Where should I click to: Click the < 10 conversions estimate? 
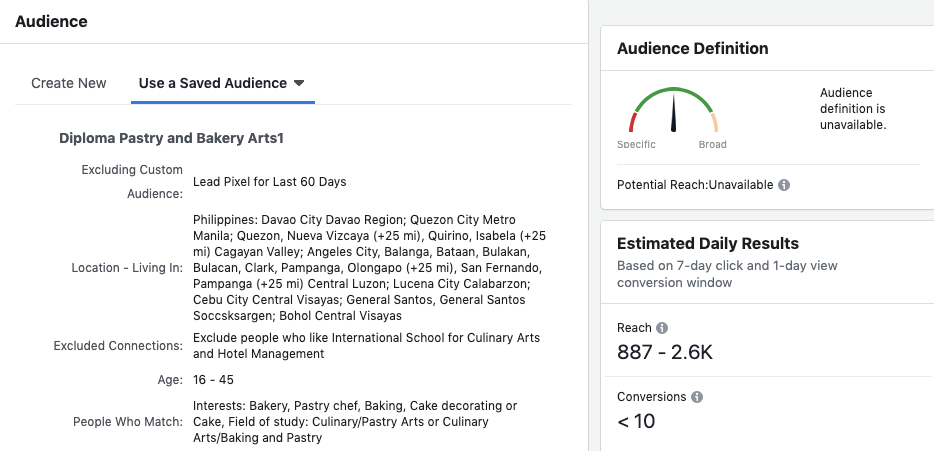tap(636, 421)
